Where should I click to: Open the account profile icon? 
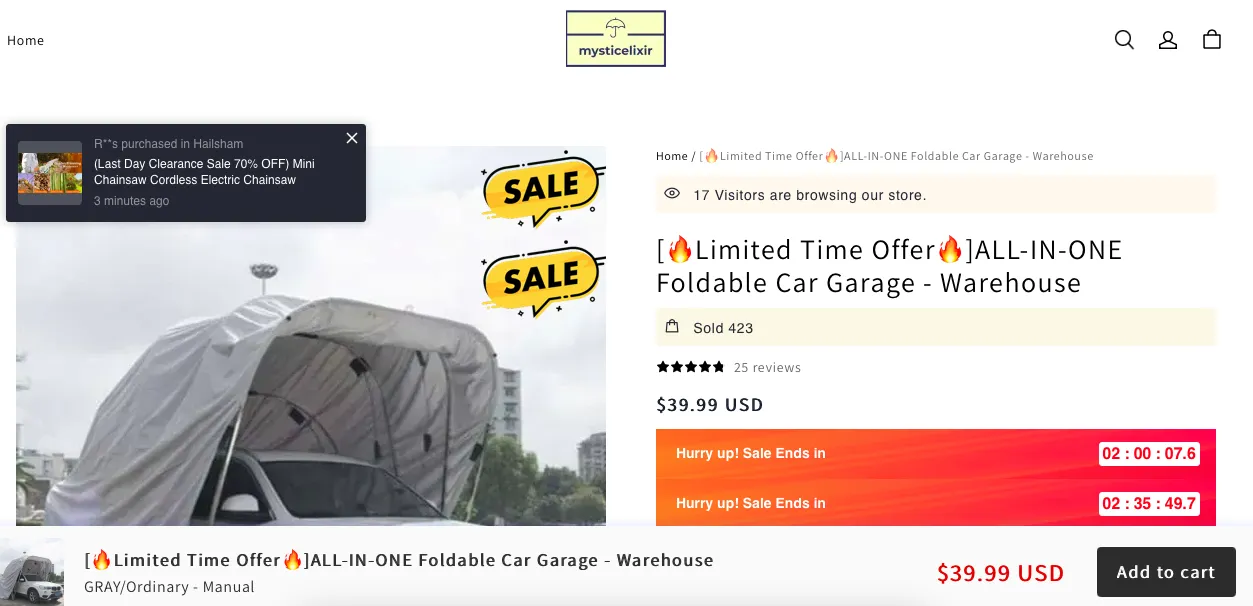point(1168,40)
